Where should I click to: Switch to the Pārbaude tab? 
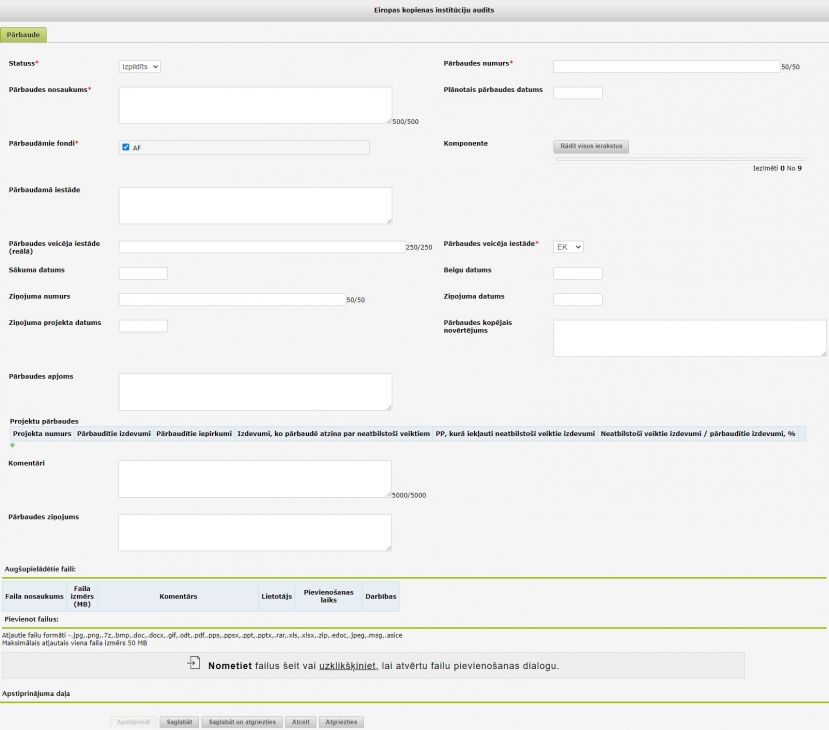(23, 34)
